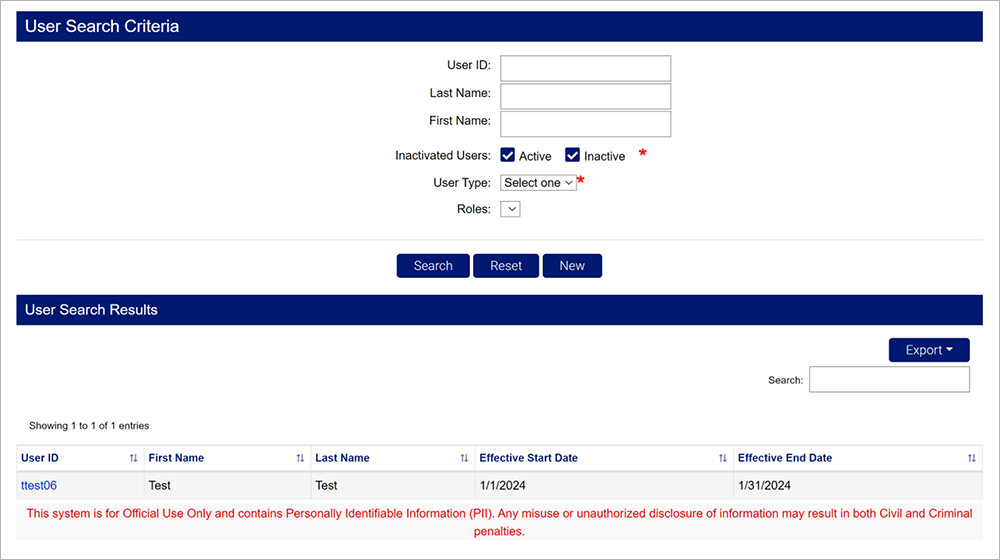Focus the User ID input field
Viewport: 1000px width, 560px height.
pyautogui.click(x=585, y=68)
